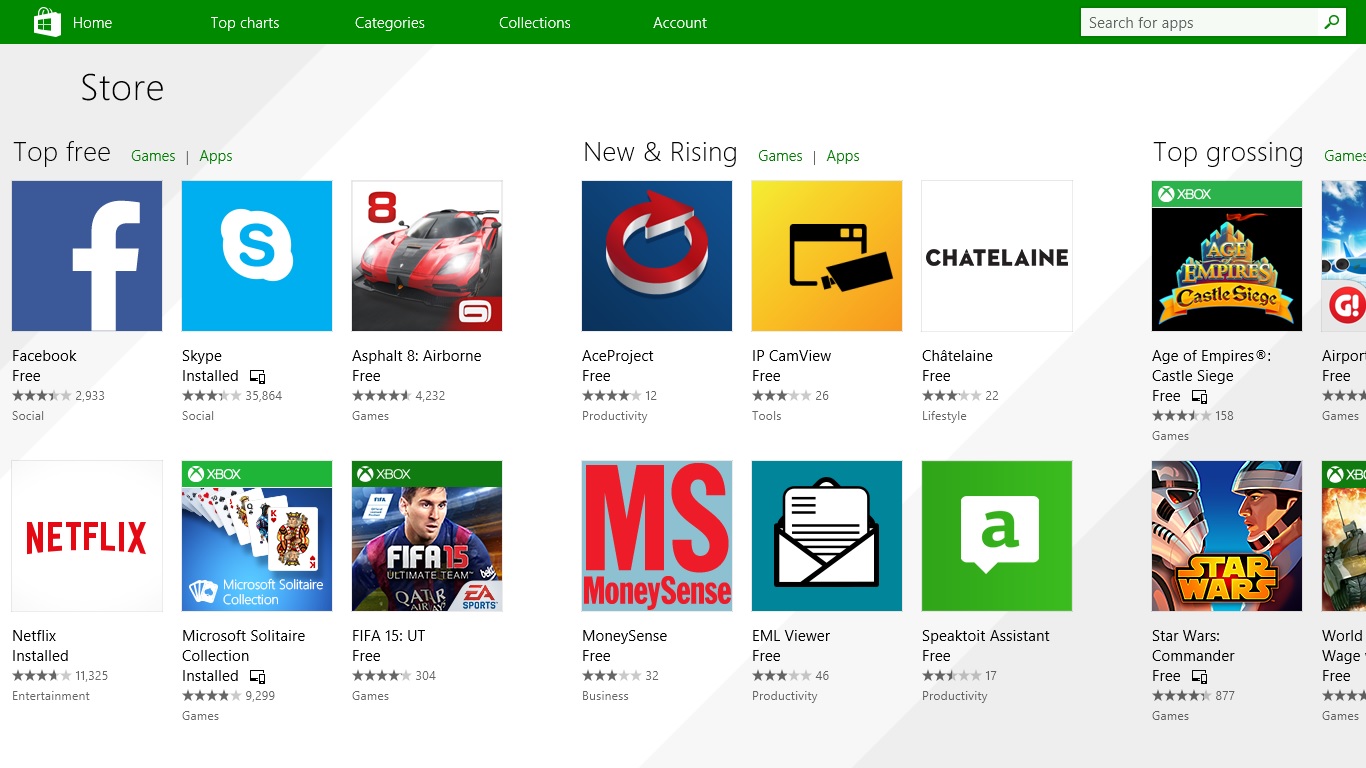This screenshot has width=1366, height=768.
Task: Click the device icon beside Skype Installed
Action: point(257,377)
